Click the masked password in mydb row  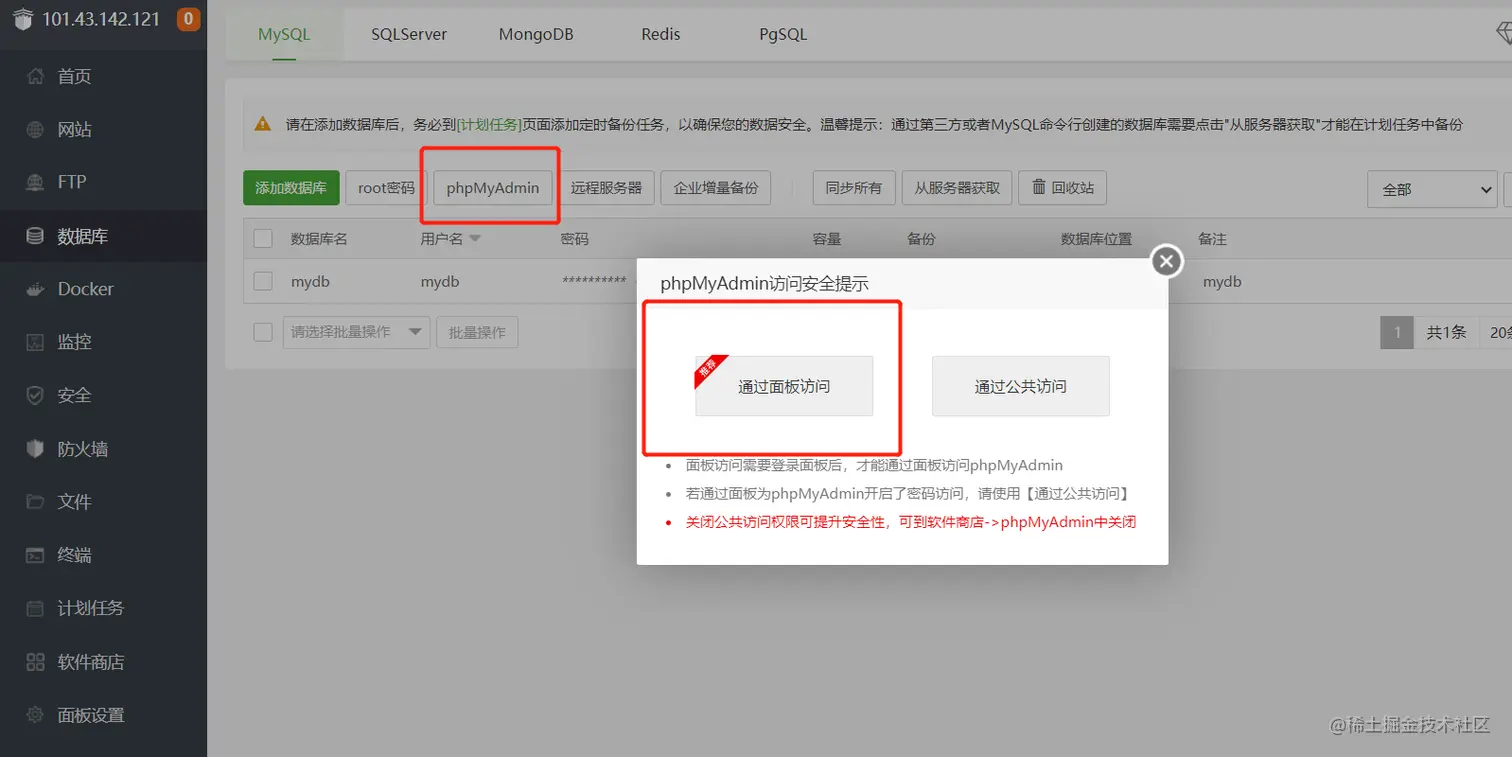click(594, 282)
